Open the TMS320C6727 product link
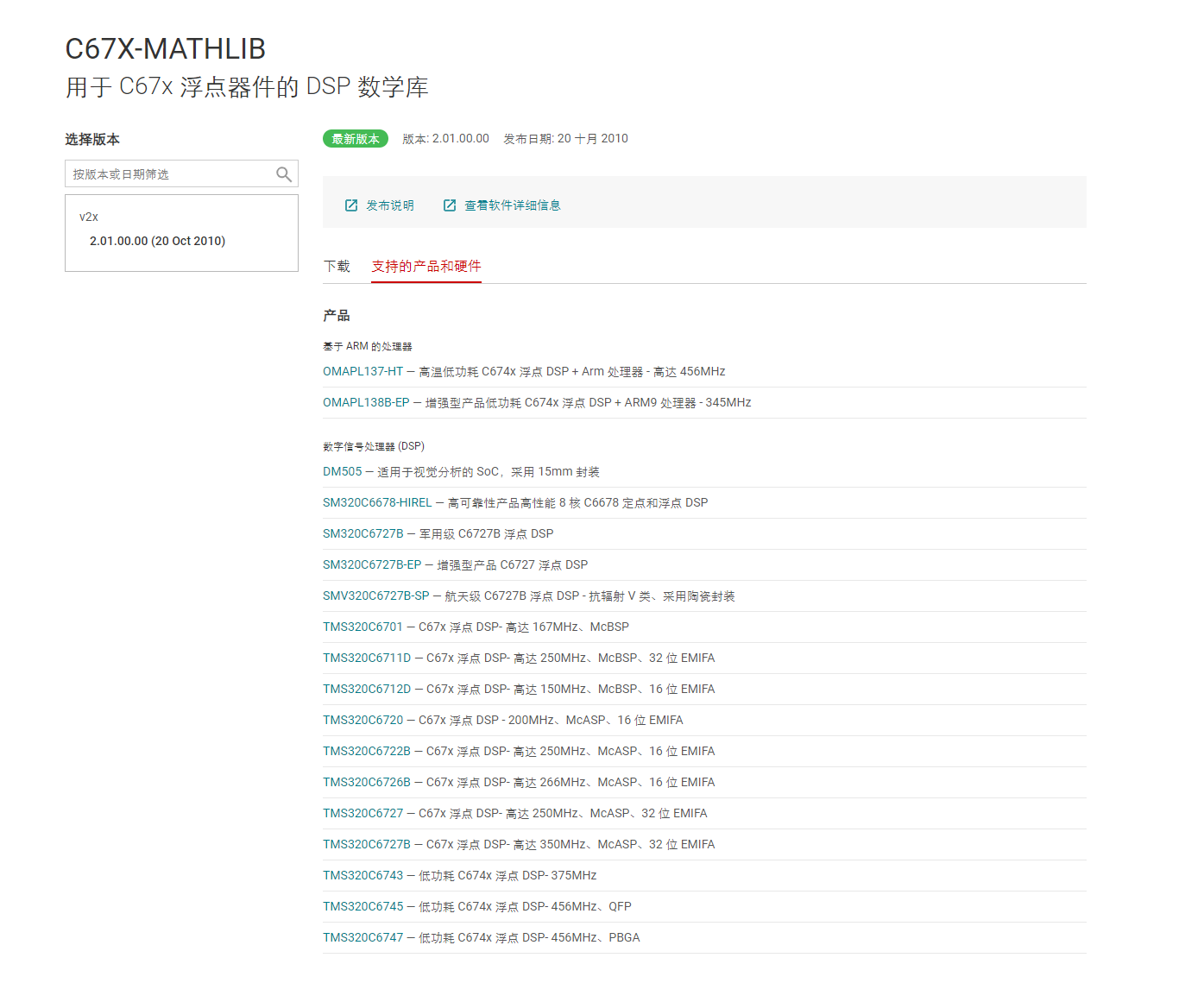 (363, 813)
